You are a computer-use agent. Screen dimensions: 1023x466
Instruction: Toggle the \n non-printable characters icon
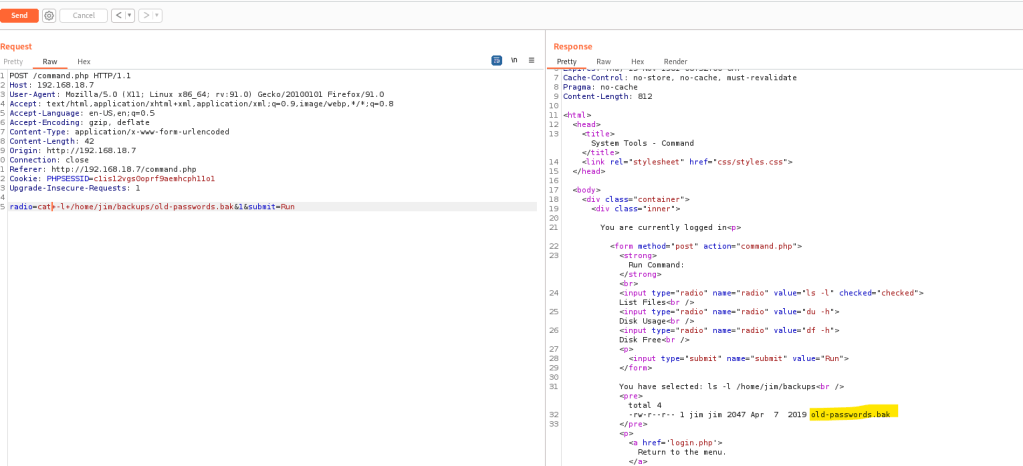514,61
